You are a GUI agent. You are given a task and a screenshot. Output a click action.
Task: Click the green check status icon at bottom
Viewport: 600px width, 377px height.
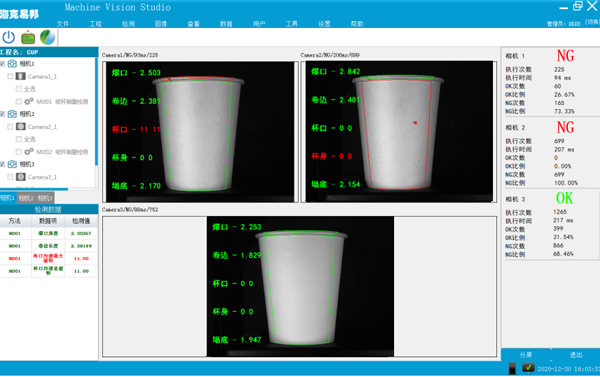(528, 368)
